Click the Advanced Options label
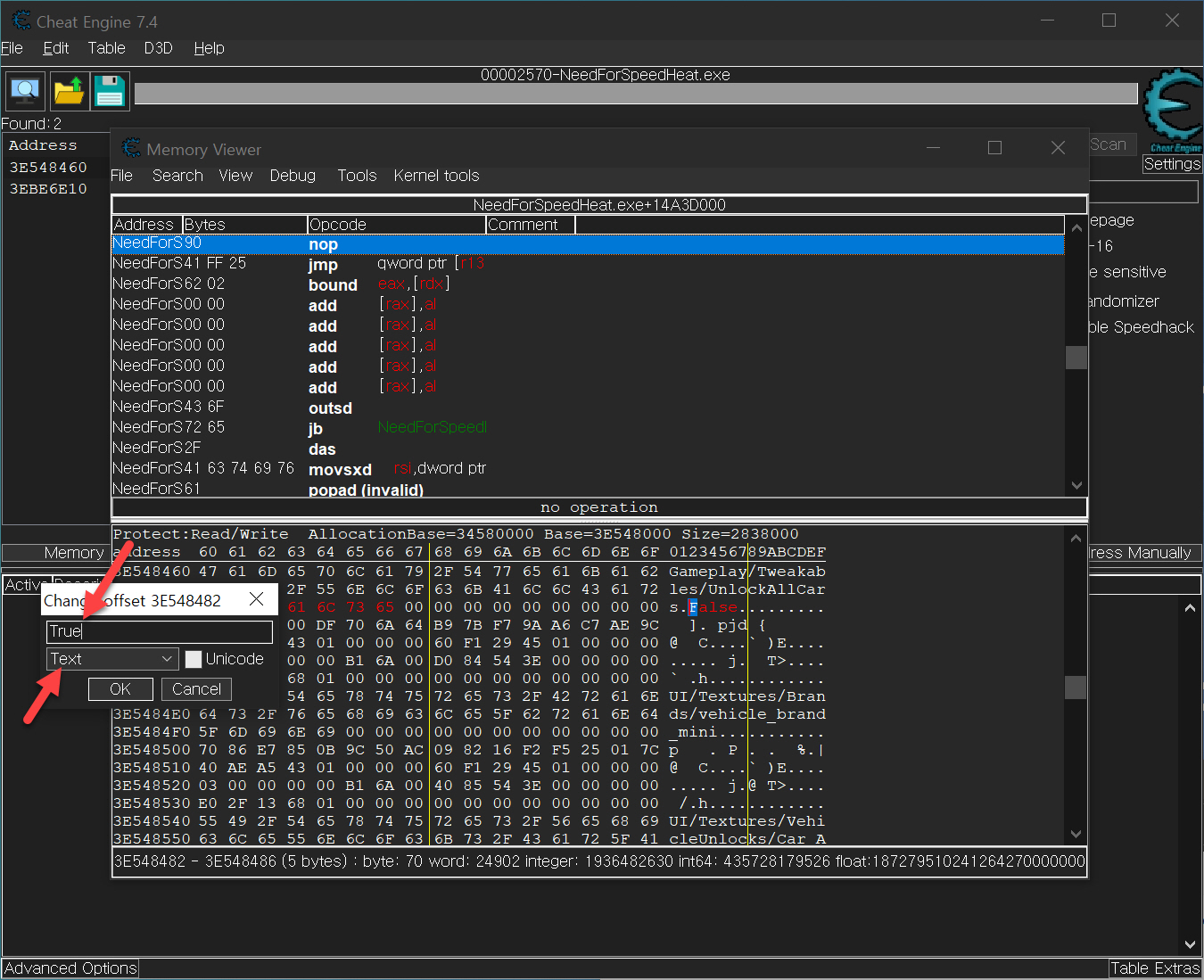Screen dimensions: 1204x980 [x=70, y=968]
